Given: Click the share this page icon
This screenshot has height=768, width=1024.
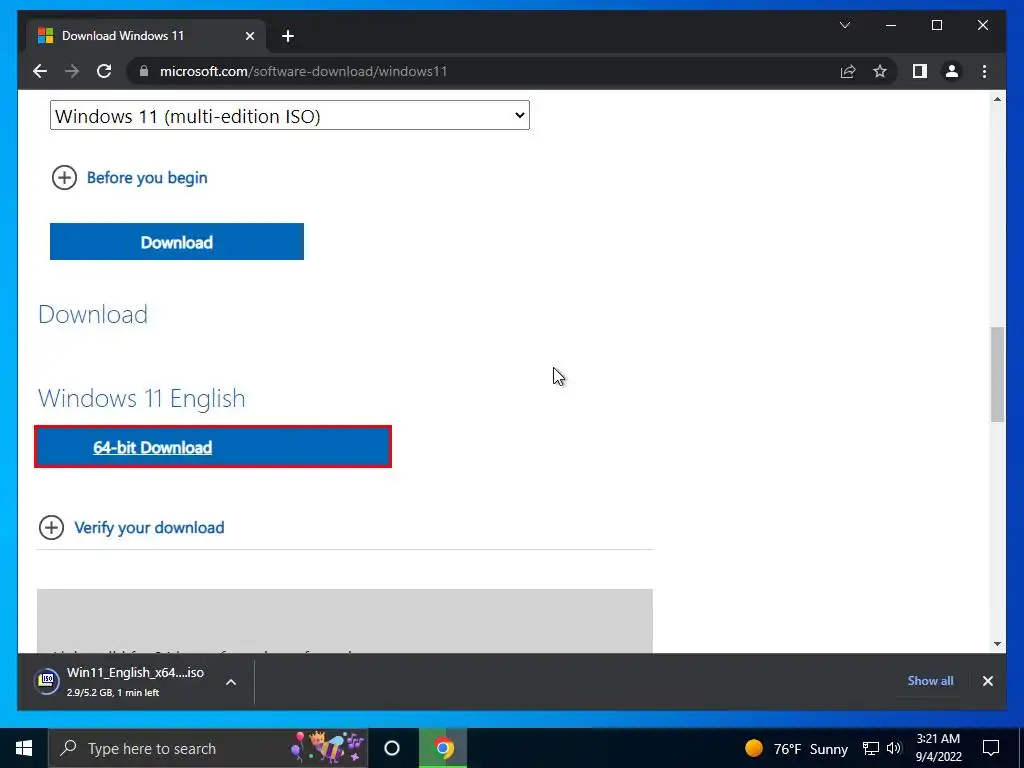Looking at the screenshot, I should click(x=848, y=71).
